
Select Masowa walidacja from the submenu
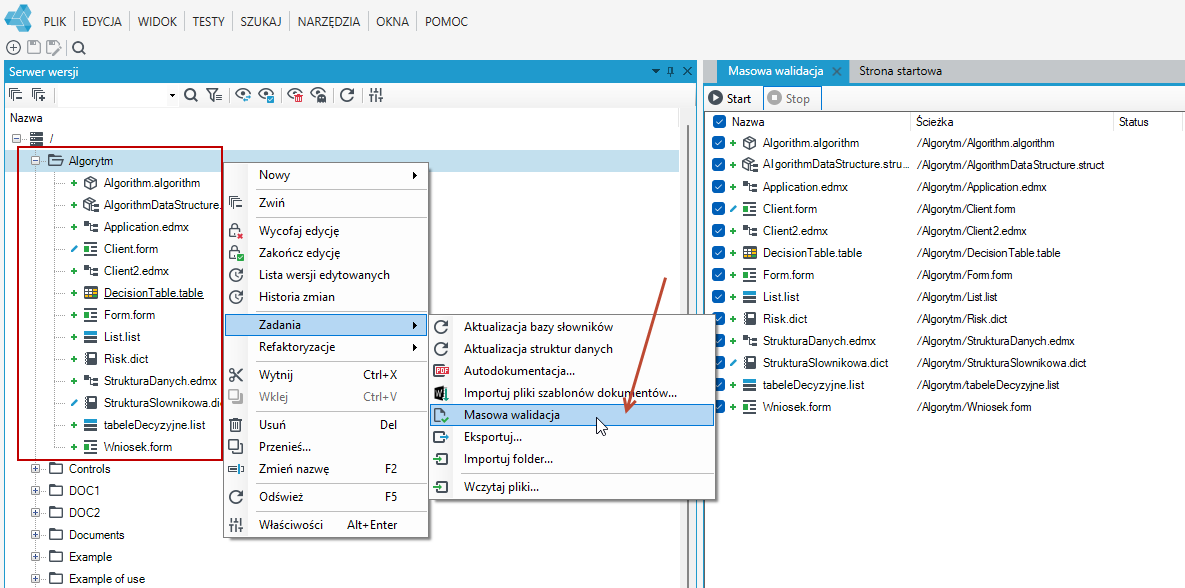click(x=572, y=415)
